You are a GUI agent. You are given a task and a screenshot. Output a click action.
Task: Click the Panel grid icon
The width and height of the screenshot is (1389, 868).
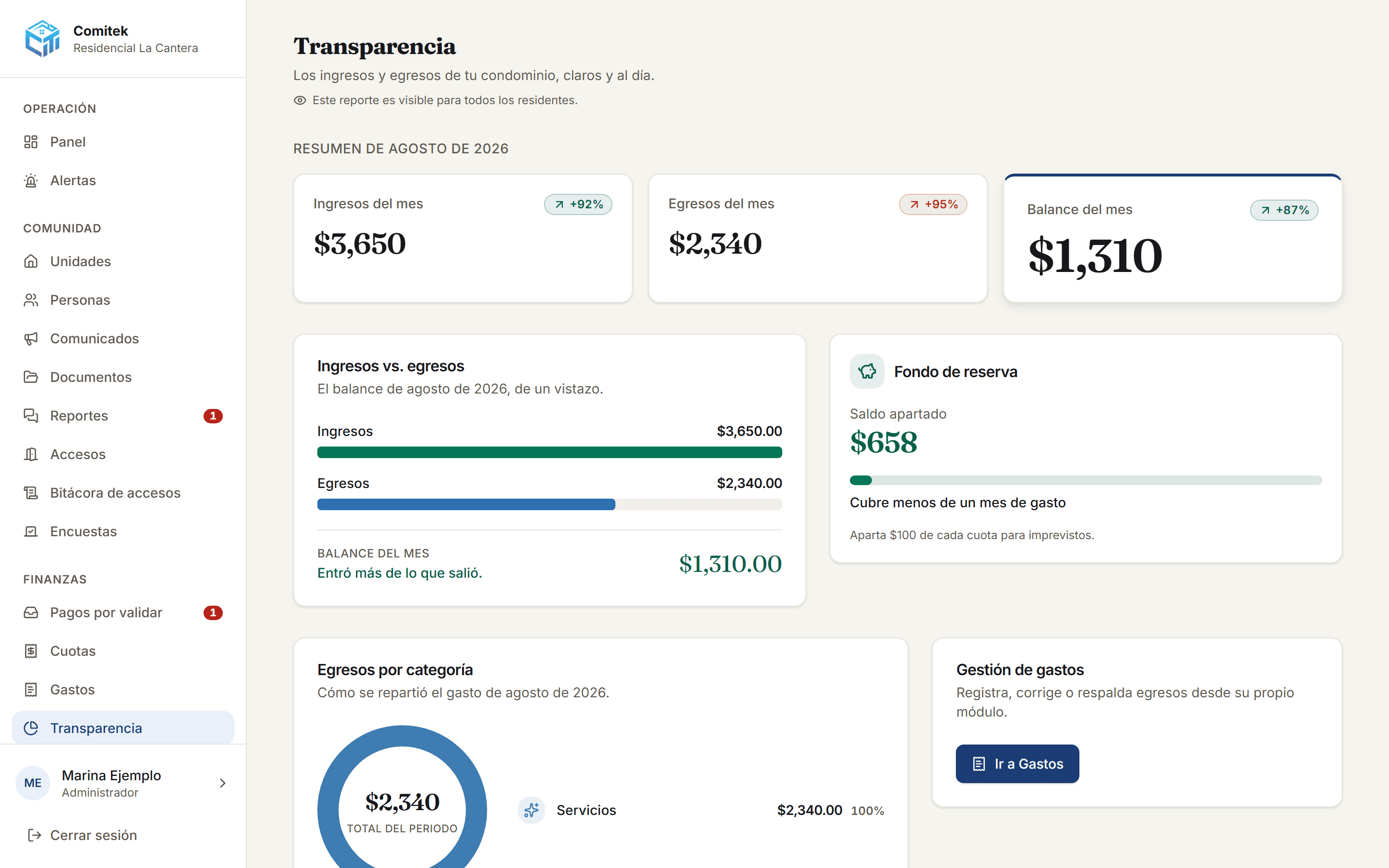[x=31, y=142]
